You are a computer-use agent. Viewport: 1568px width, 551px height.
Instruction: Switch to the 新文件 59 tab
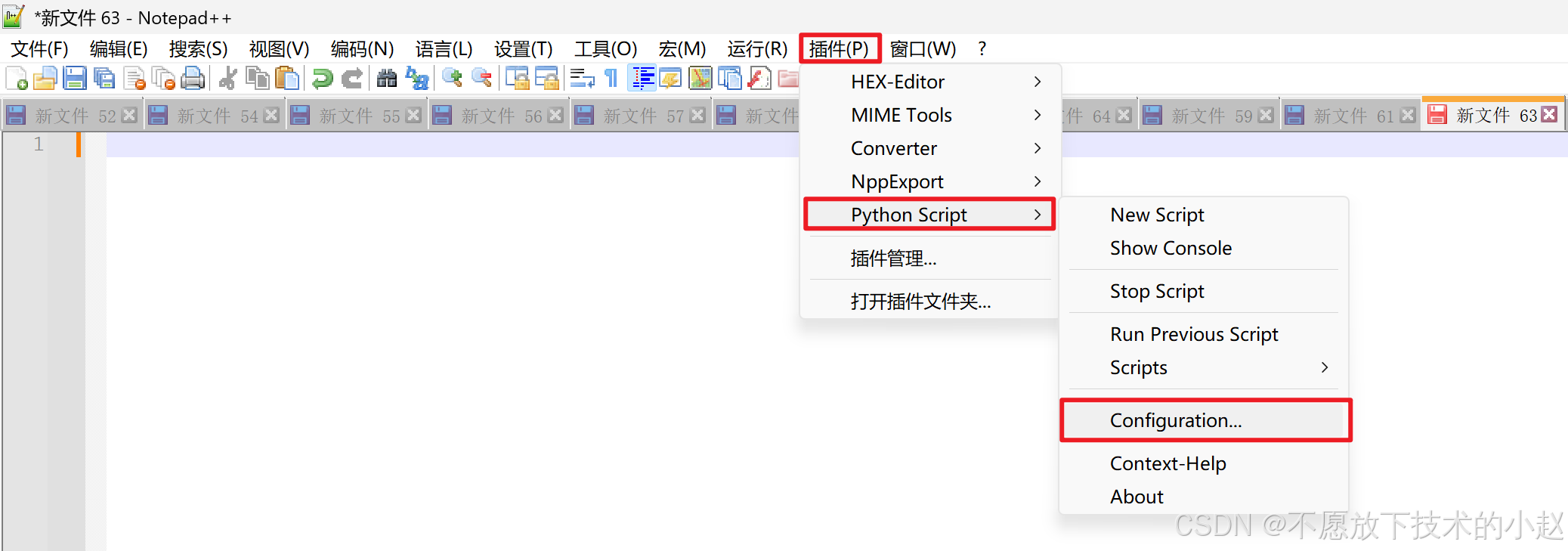[x=1208, y=116]
